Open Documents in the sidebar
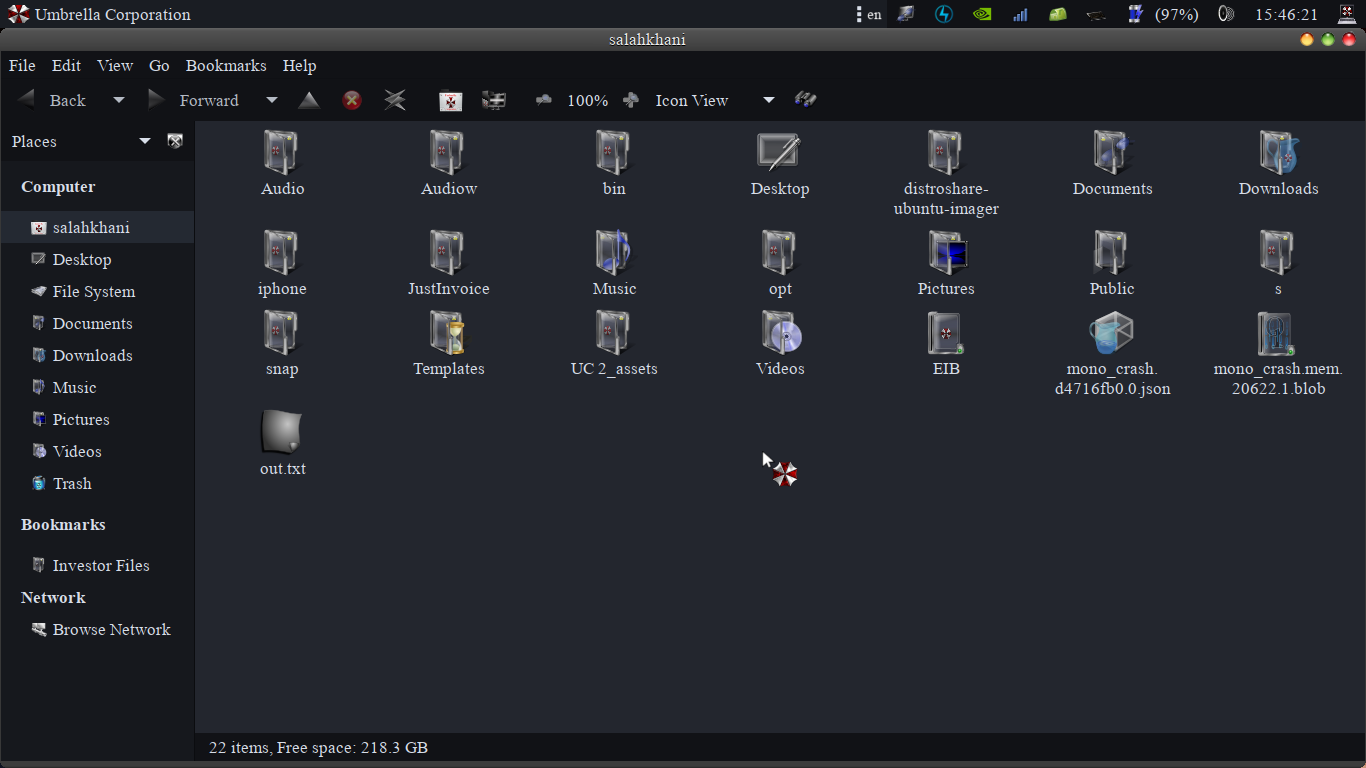1366x768 pixels. [x=97, y=323]
